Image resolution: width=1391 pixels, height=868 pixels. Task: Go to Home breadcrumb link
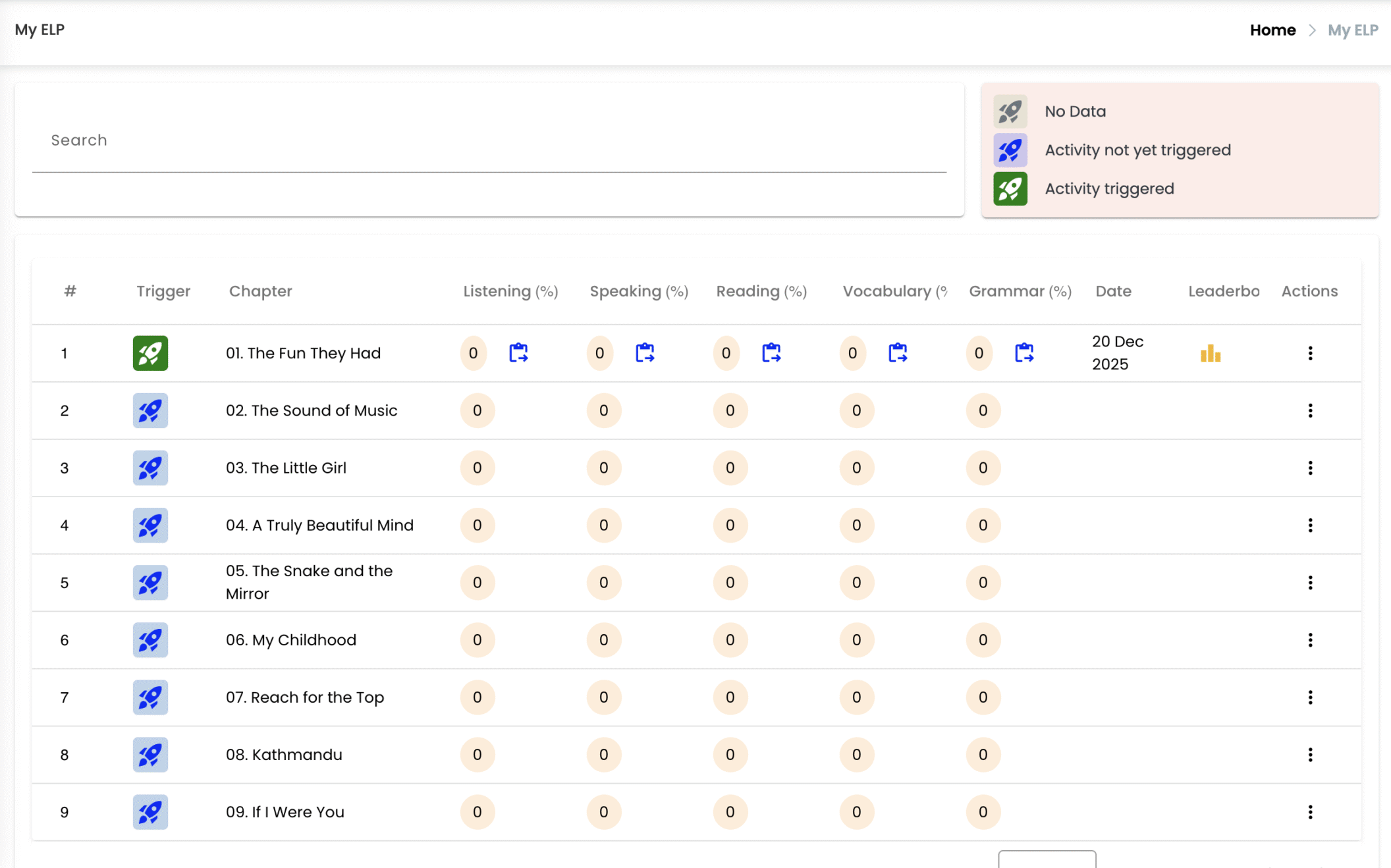point(1272,30)
